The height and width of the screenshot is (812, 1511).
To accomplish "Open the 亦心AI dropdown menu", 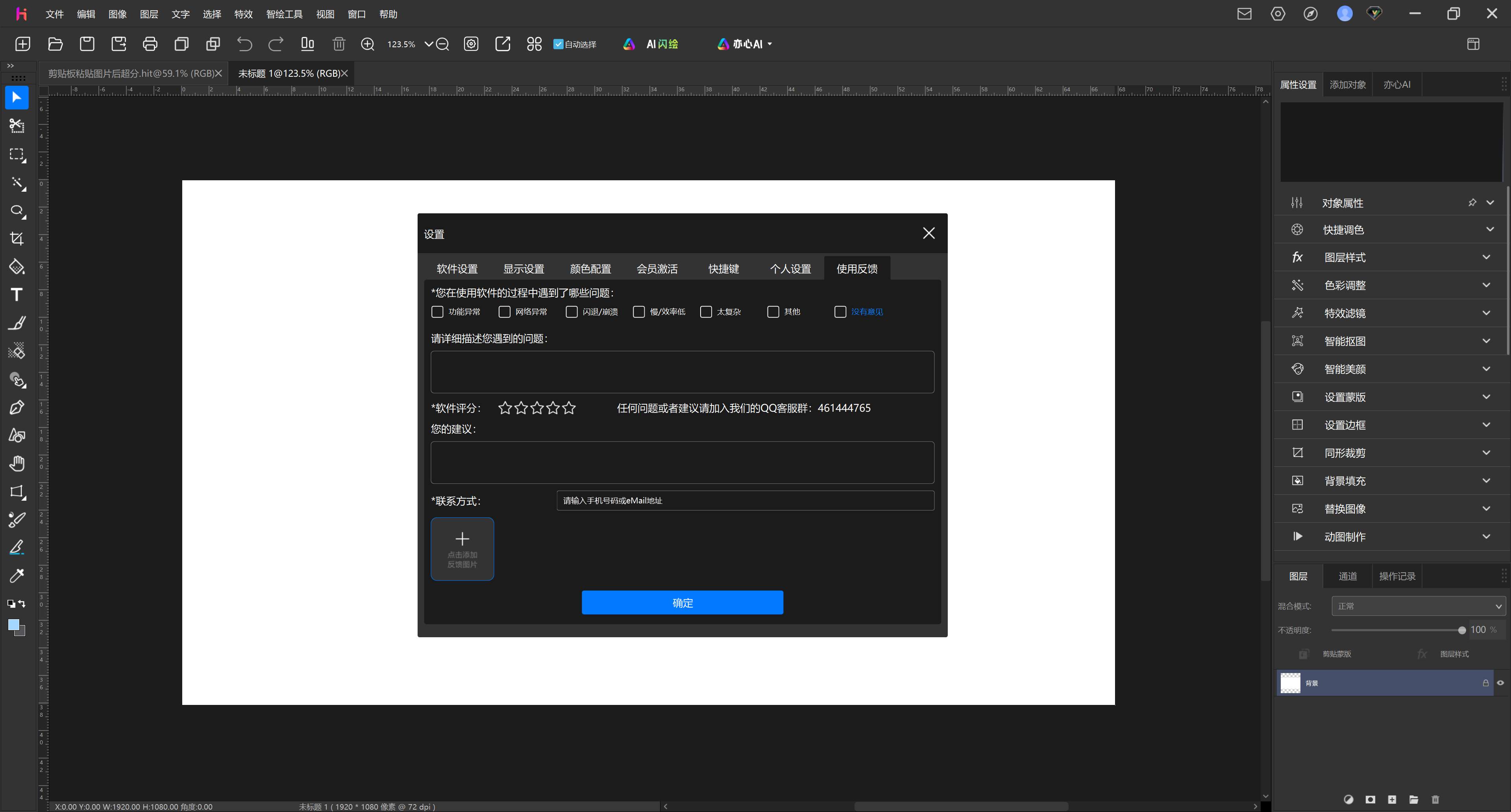I will click(x=744, y=44).
